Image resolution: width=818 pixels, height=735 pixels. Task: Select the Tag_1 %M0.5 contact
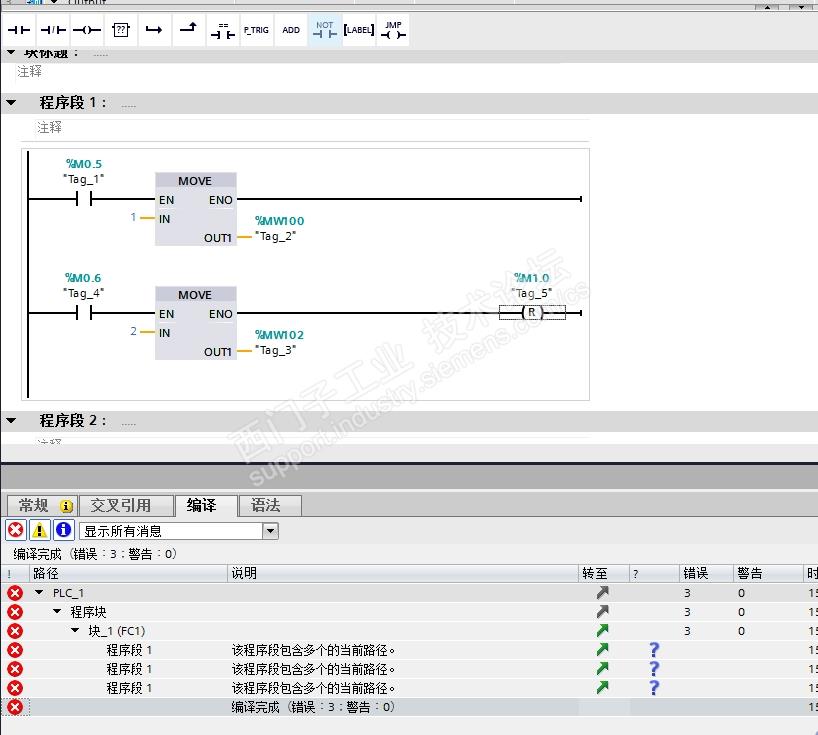click(x=83, y=199)
